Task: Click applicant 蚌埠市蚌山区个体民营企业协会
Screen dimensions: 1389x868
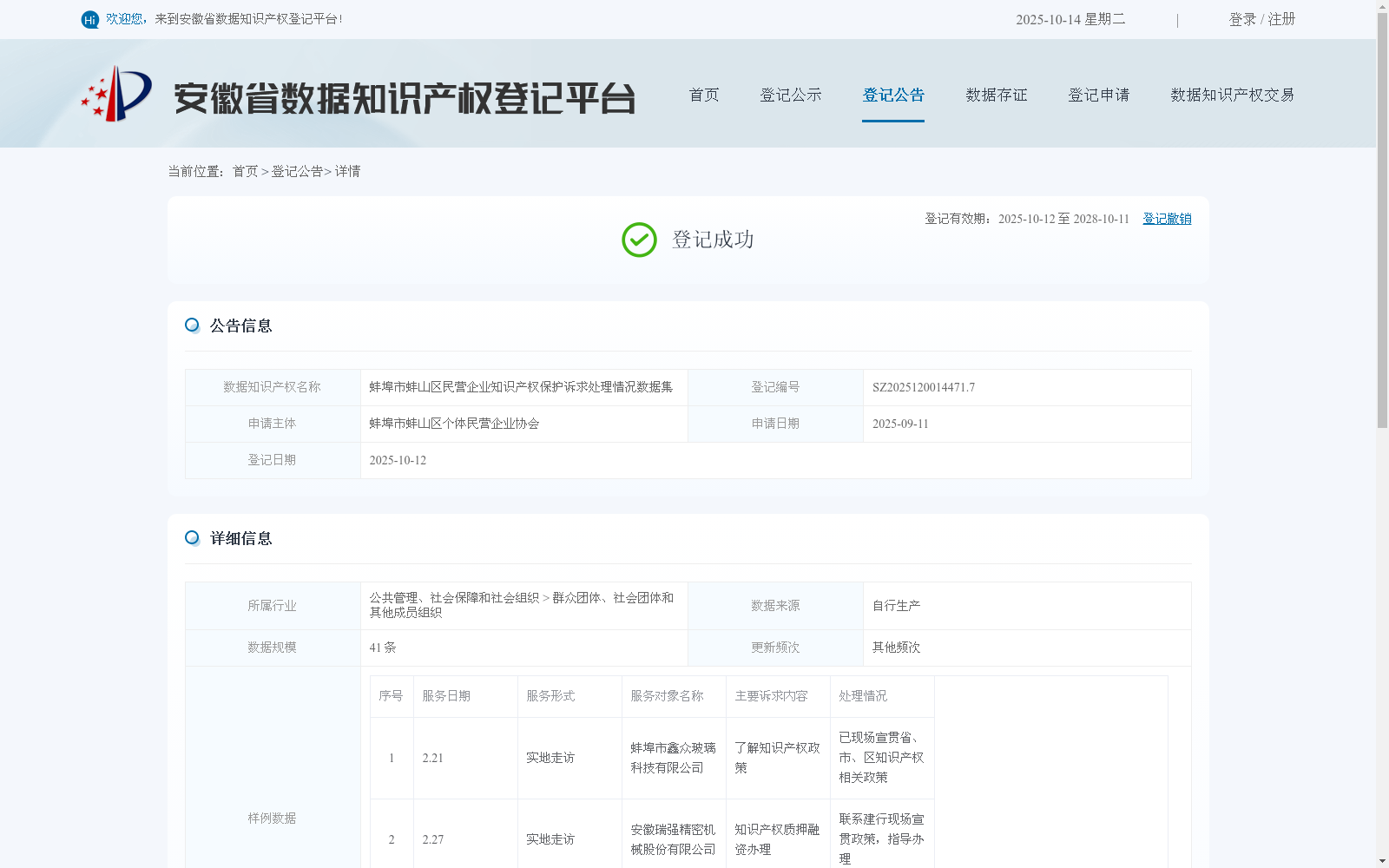Action: click(x=455, y=424)
